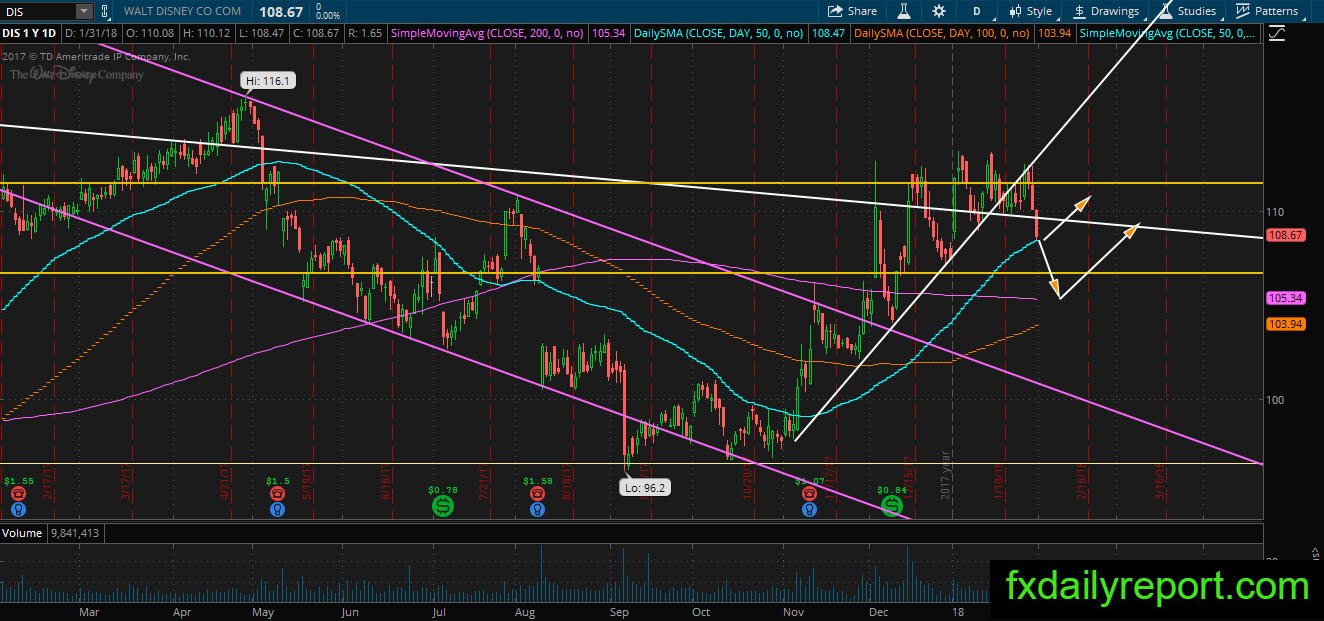Viewport: 1324px width, 621px height.
Task: Click the 103.94 price axis tag
Action: pos(1284,324)
